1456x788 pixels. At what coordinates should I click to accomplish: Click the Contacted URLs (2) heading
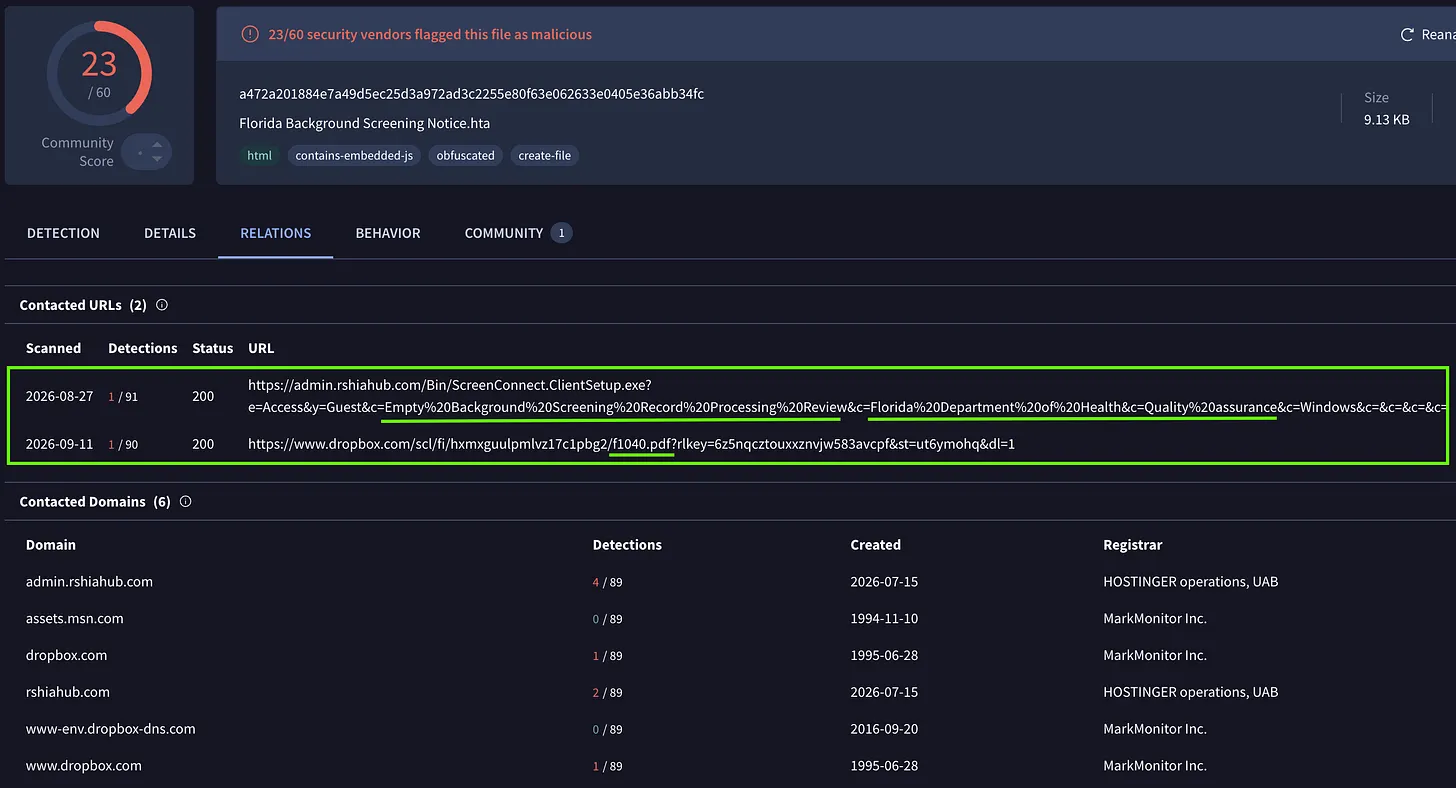pos(83,305)
